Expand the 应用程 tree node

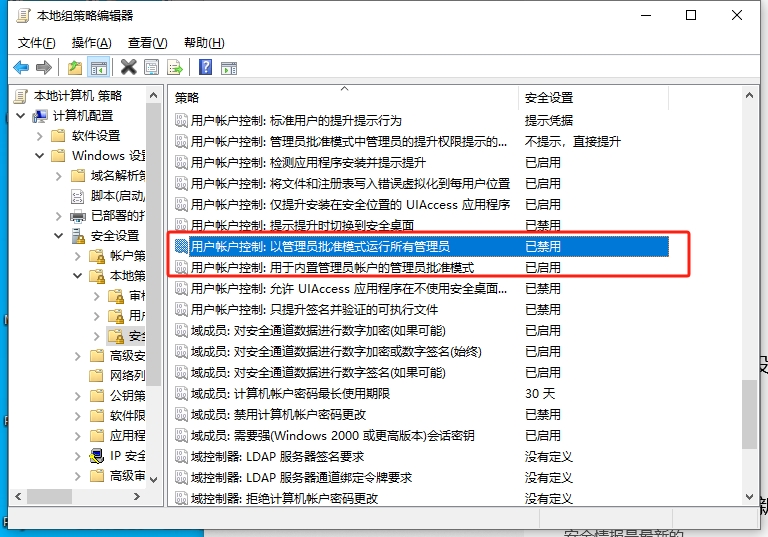[x=78, y=436]
